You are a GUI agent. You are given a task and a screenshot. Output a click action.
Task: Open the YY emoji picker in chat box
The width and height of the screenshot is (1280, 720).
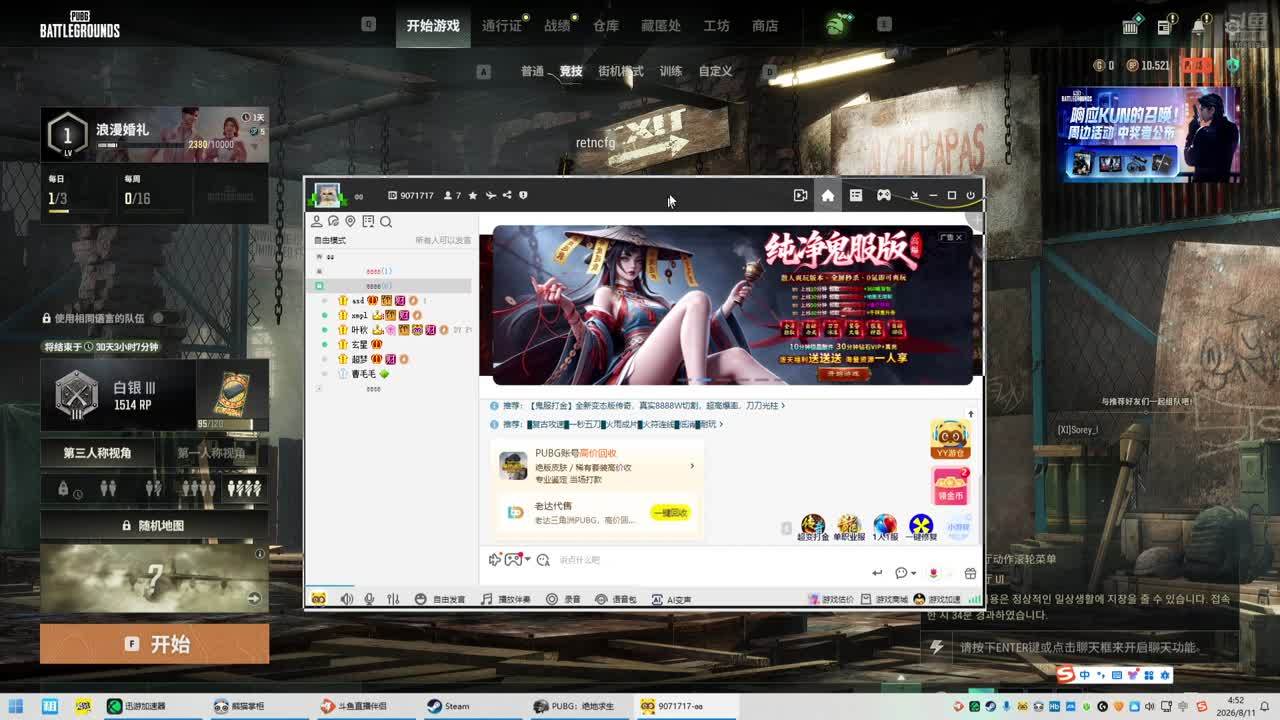pyautogui.click(x=543, y=560)
